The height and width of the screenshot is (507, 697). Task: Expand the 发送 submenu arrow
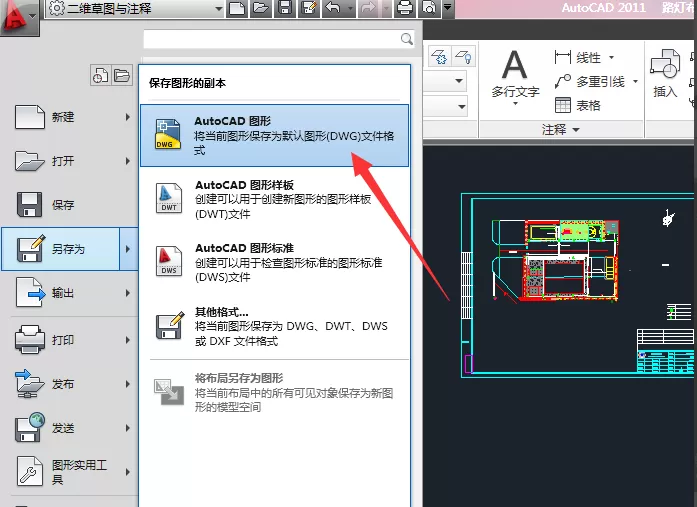[x=128, y=428]
